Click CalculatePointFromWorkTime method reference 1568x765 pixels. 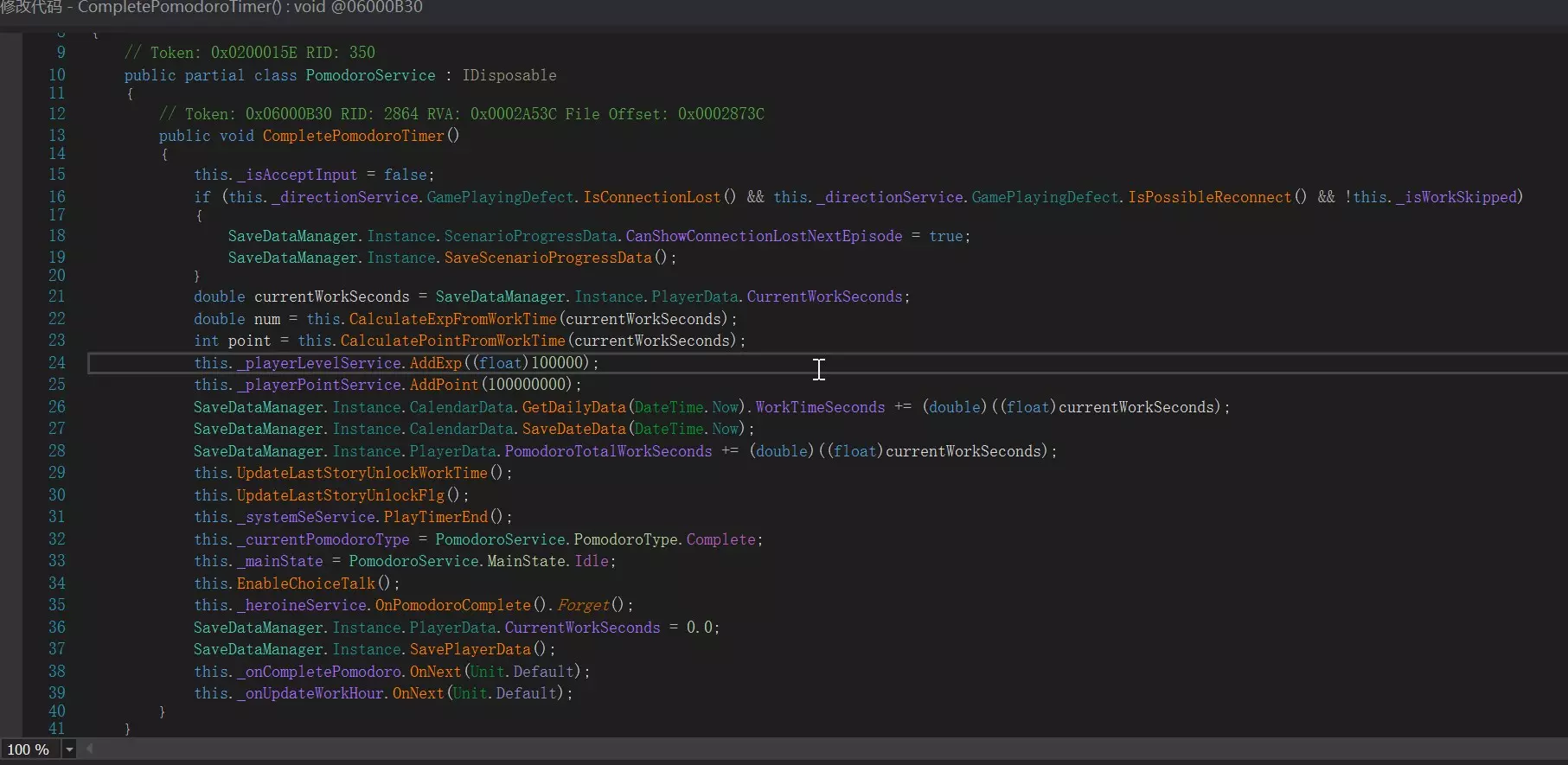coord(452,341)
